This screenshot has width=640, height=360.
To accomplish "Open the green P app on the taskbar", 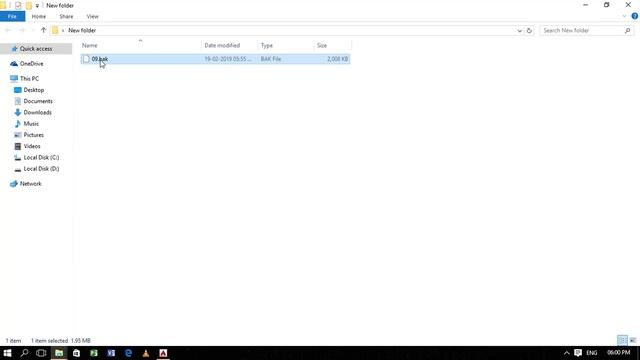I will pos(94,353).
